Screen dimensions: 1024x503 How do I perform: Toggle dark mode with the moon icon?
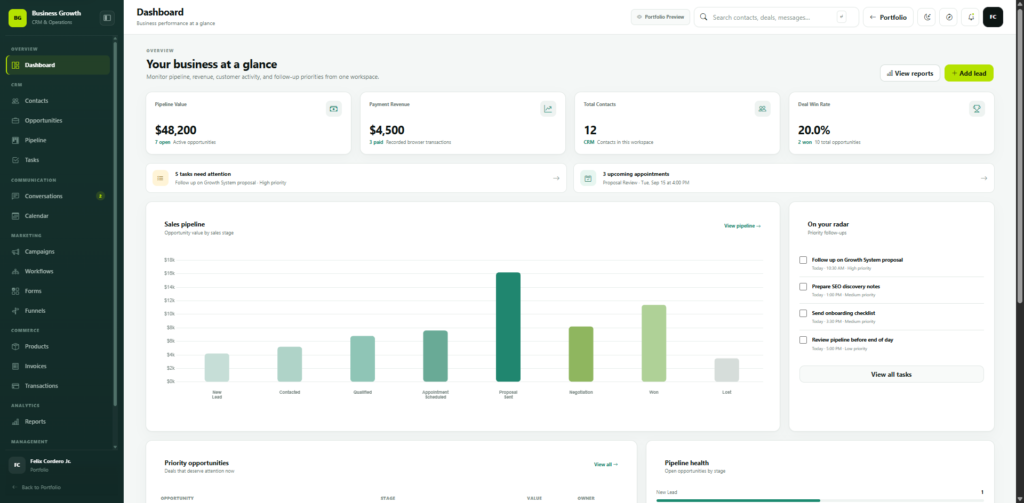click(x=926, y=17)
